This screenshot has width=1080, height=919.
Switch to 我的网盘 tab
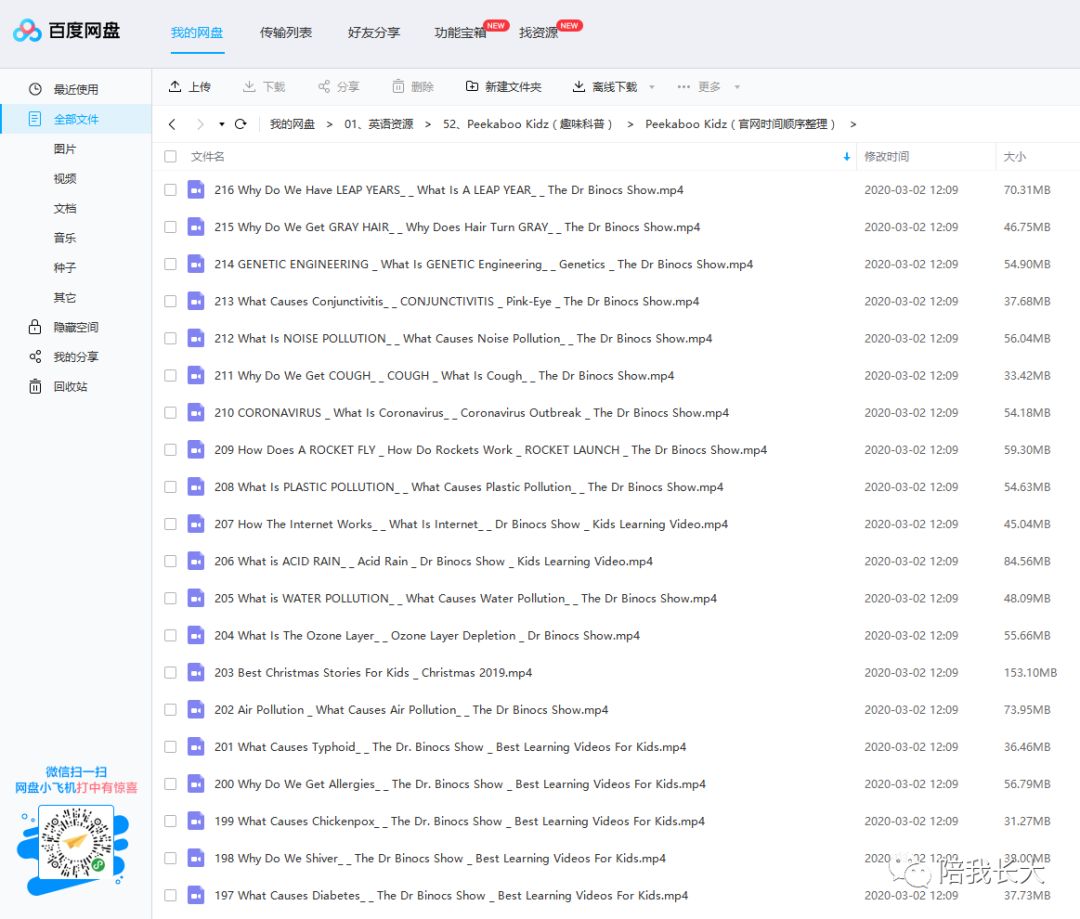click(197, 32)
